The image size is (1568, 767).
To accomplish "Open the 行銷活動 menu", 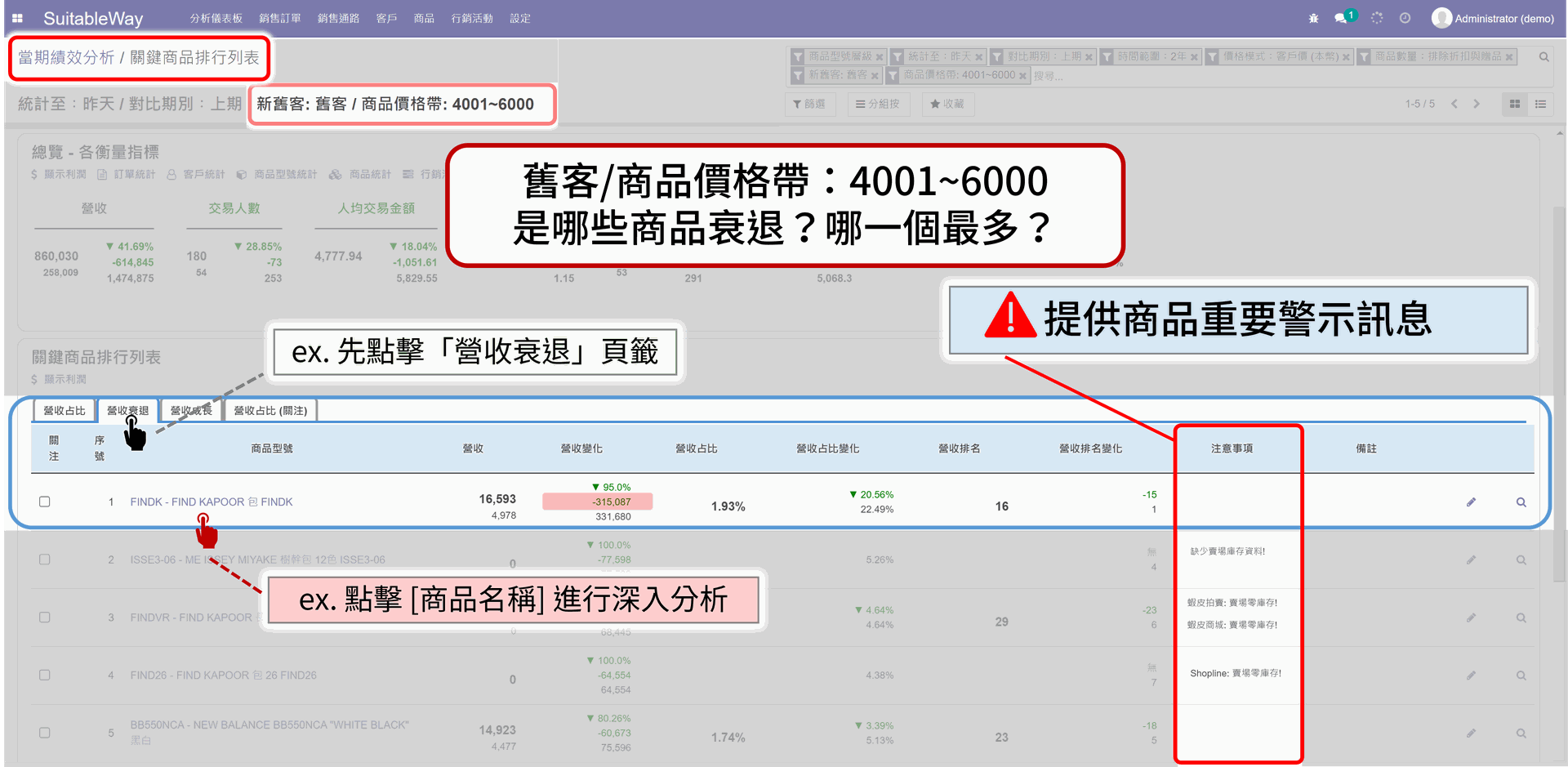I will pyautogui.click(x=472, y=18).
